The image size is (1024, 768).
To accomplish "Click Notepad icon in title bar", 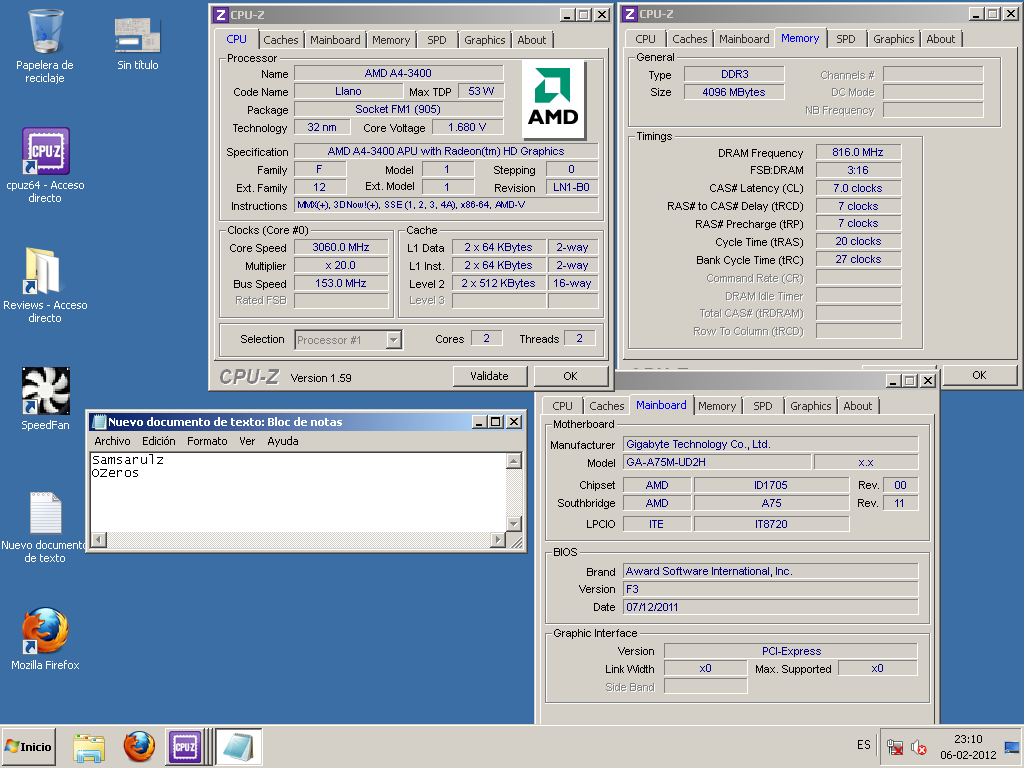I will point(99,422).
